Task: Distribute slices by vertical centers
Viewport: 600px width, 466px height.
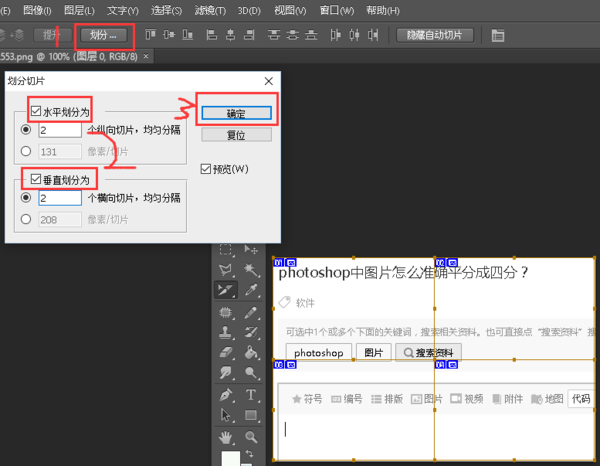Action: tap(292, 35)
